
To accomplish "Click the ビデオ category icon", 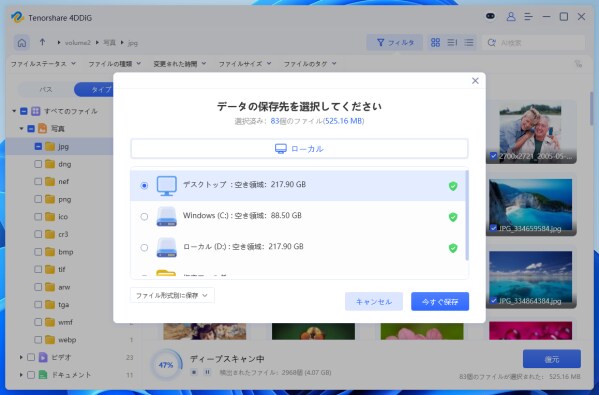I will [43, 357].
